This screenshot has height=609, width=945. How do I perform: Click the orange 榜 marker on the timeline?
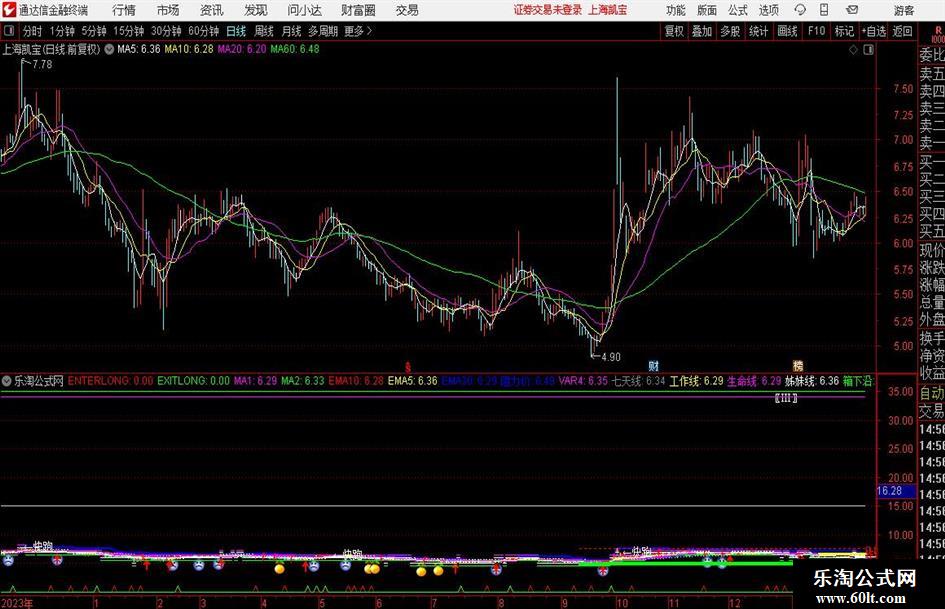[x=798, y=366]
